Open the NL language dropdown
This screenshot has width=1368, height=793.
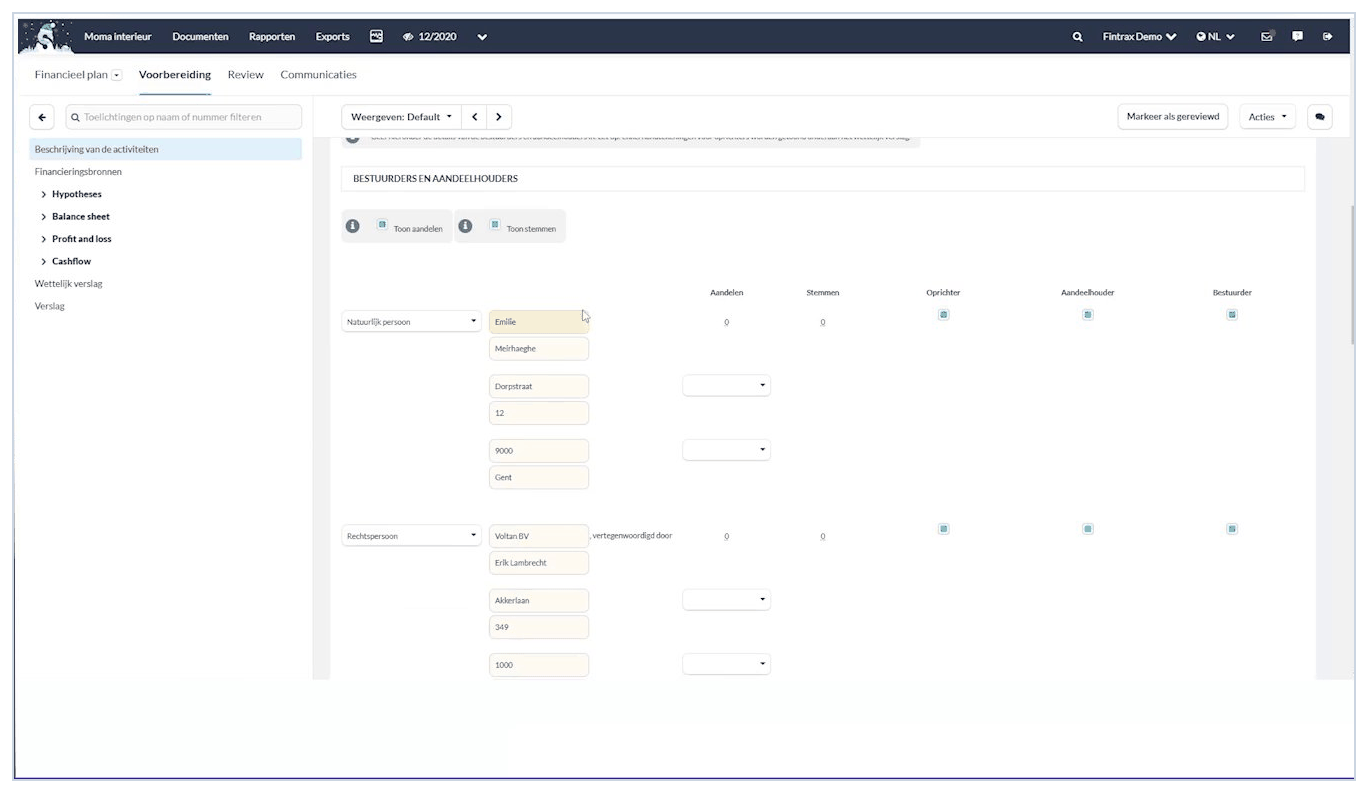click(1215, 36)
